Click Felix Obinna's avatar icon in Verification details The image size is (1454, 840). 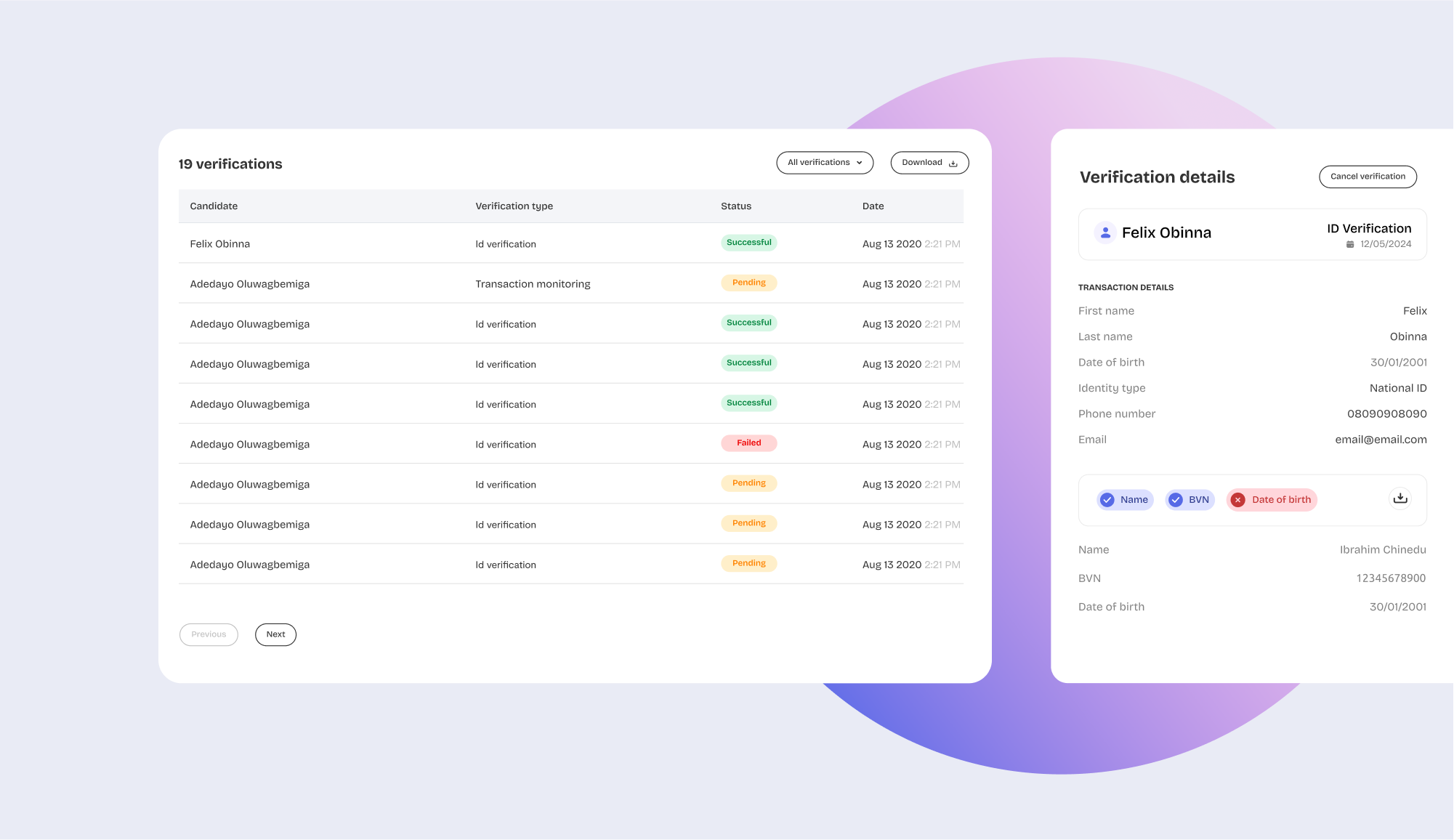tap(1105, 233)
